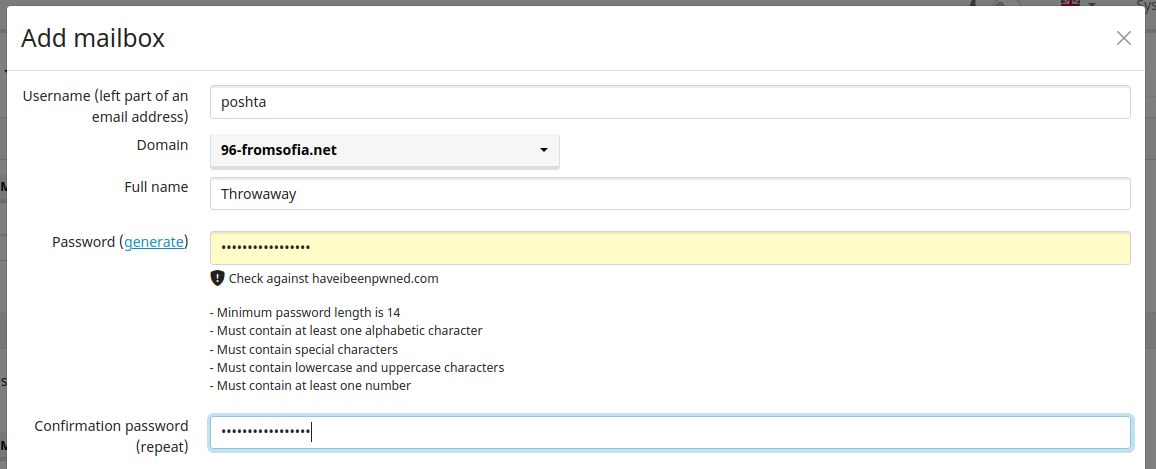
Task: Click the caret arrow in the Domain selector
Action: (x=543, y=151)
